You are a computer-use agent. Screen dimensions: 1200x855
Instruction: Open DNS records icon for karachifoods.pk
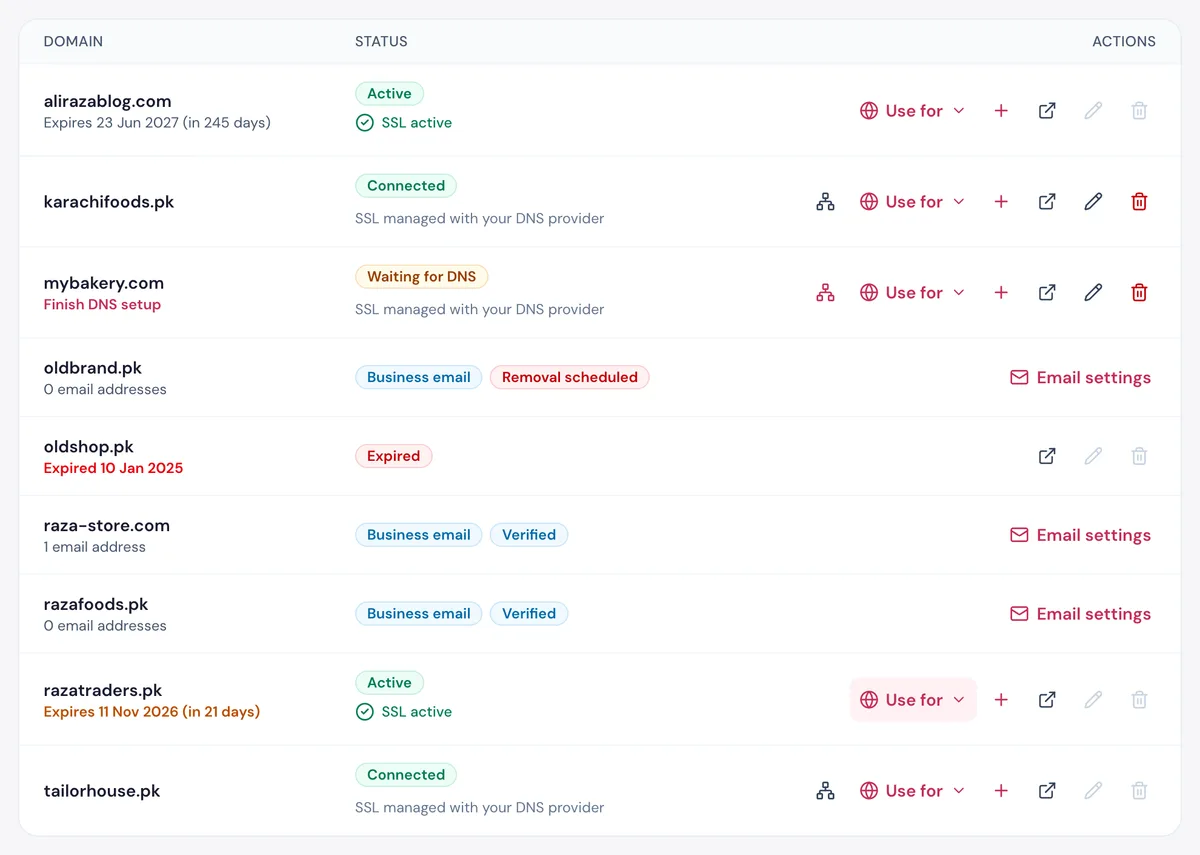pos(825,202)
